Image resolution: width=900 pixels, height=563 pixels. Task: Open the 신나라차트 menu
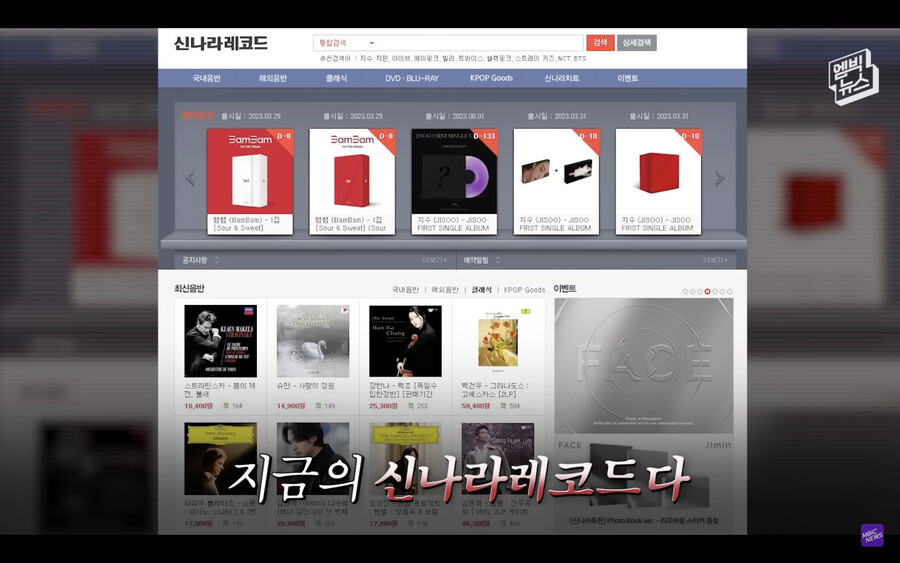tap(561, 78)
